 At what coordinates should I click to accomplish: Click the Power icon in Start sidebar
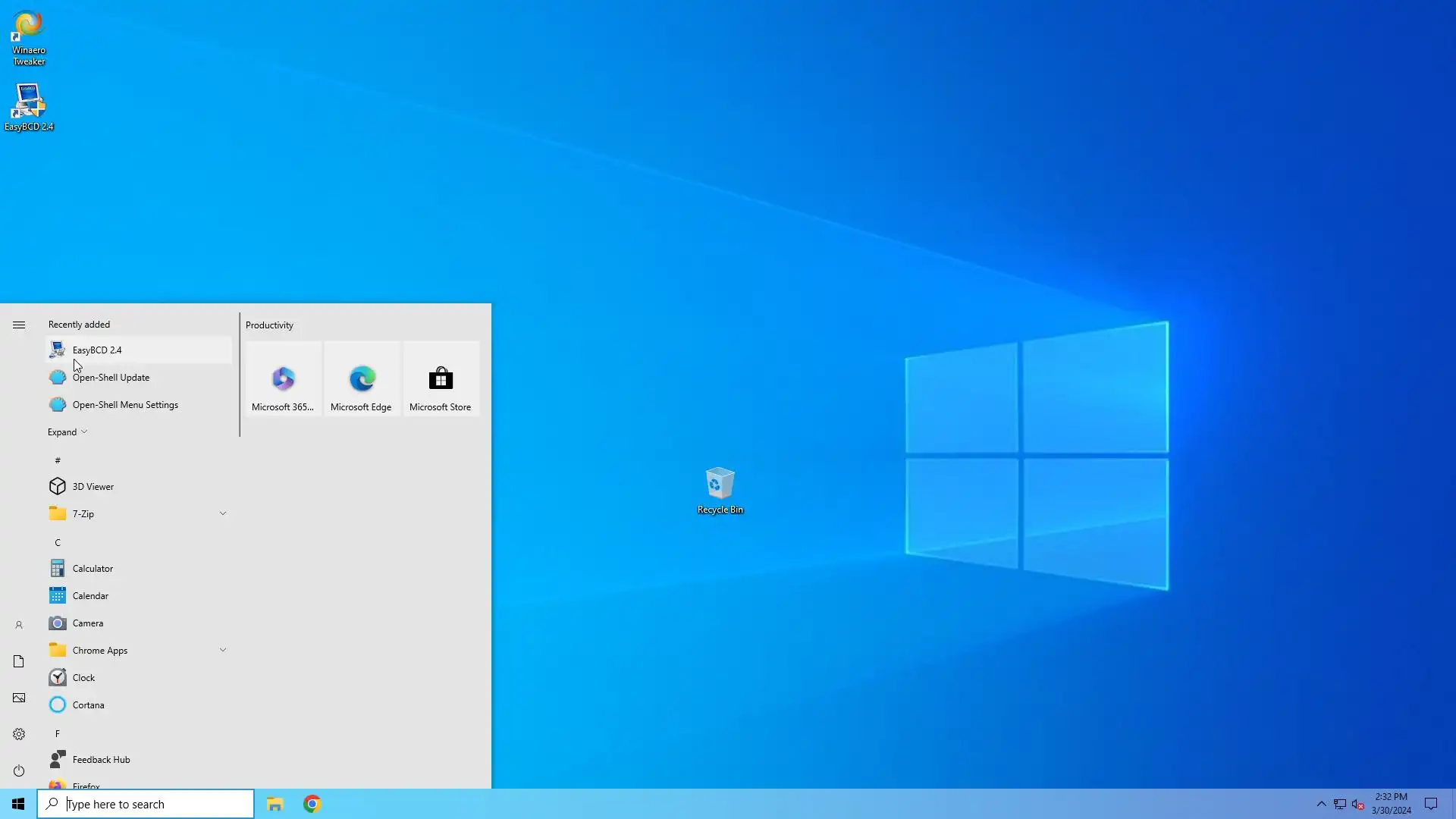click(19, 770)
